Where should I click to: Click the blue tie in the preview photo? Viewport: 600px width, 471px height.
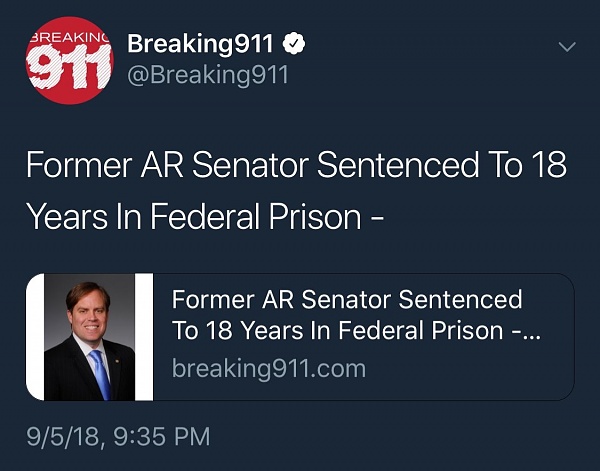click(99, 372)
